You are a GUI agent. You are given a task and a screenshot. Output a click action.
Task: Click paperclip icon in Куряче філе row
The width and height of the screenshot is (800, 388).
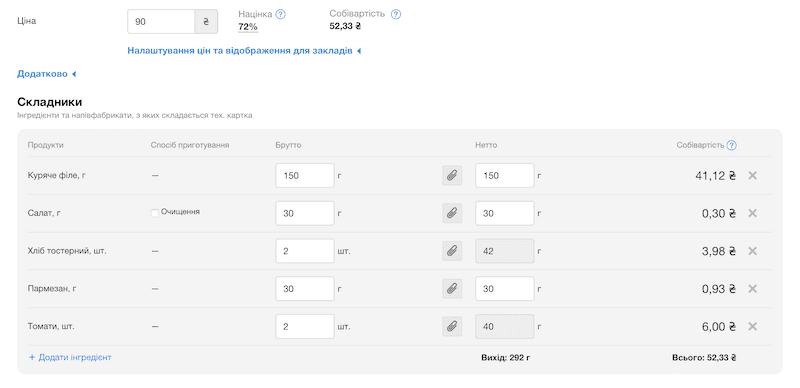point(452,176)
